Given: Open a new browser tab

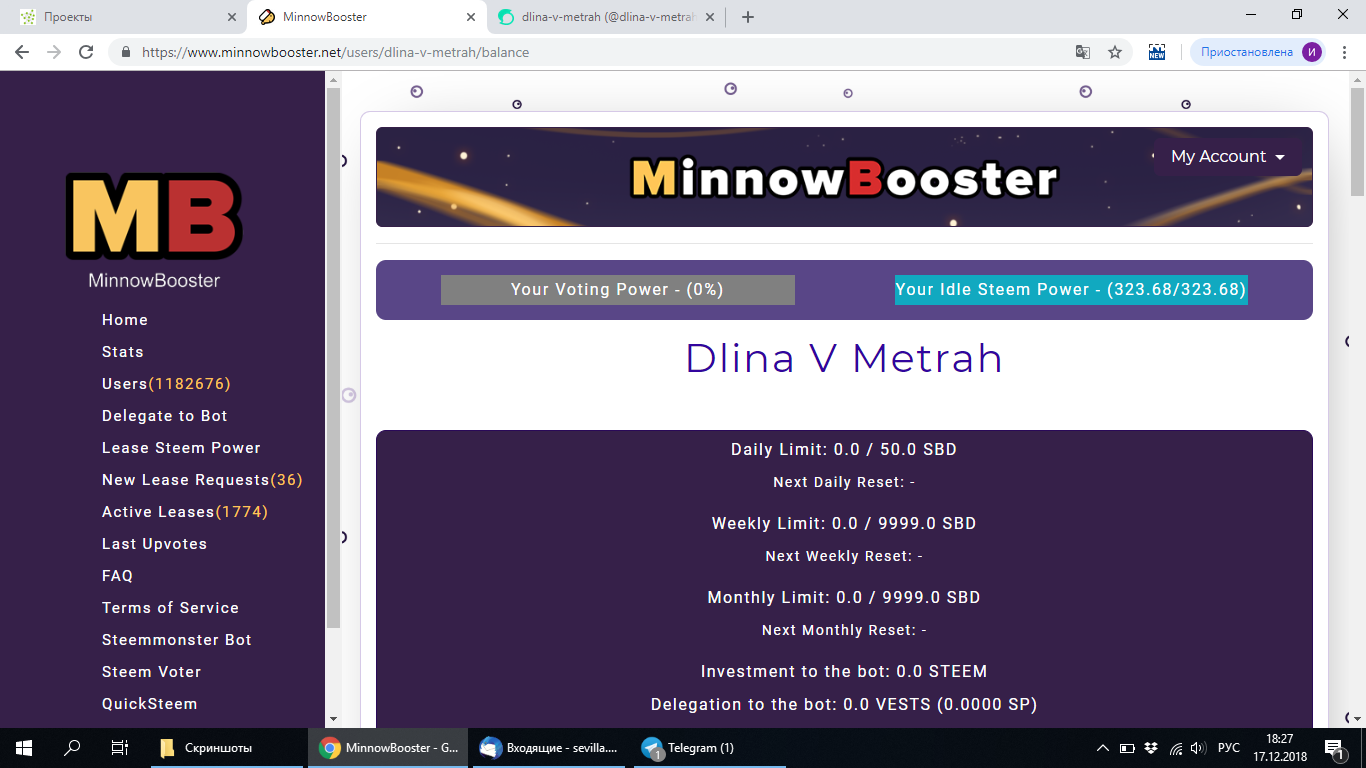Looking at the screenshot, I should [748, 17].
